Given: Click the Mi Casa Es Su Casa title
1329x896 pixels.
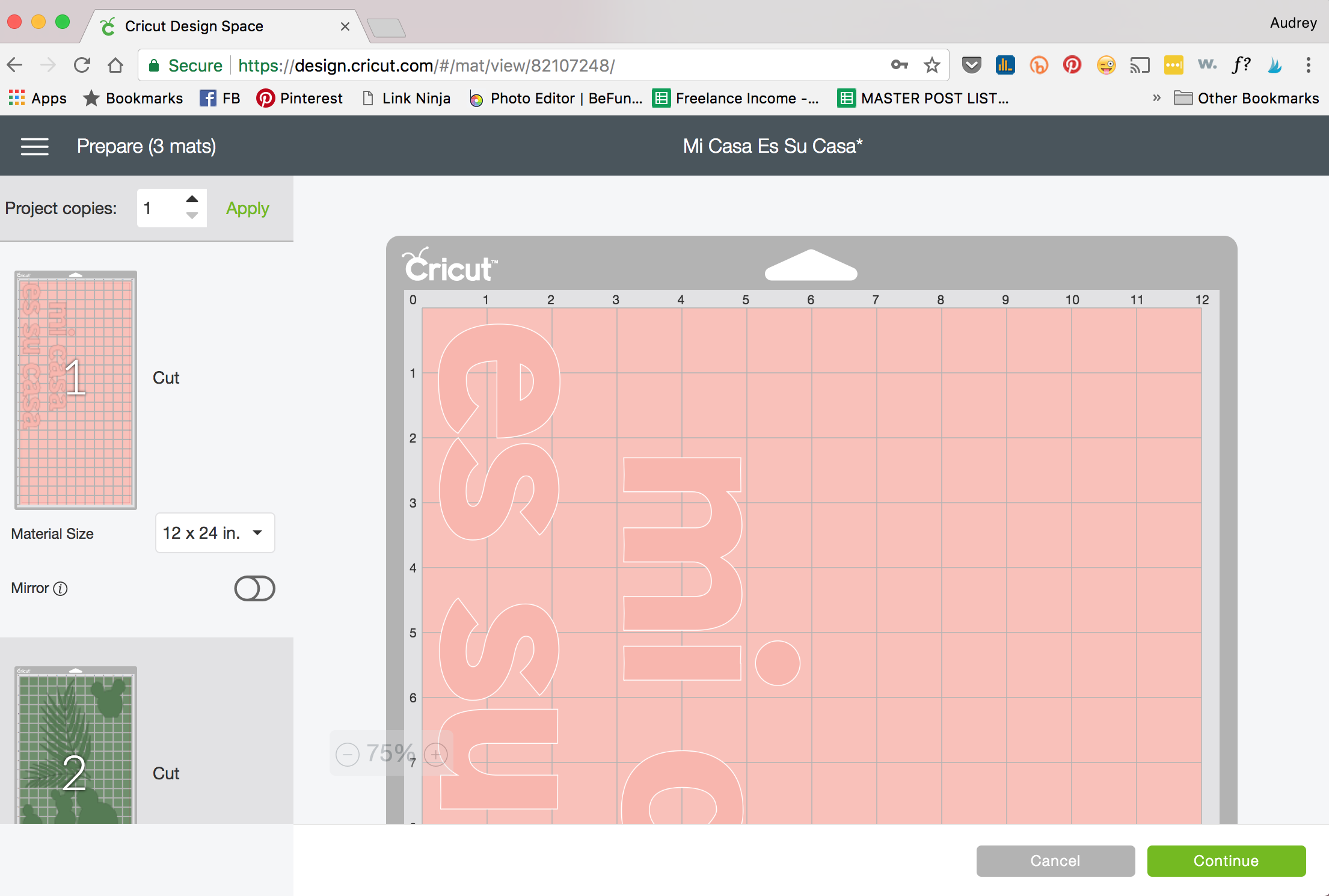Looking at the screenshot, I should click(x=773, y=146).
